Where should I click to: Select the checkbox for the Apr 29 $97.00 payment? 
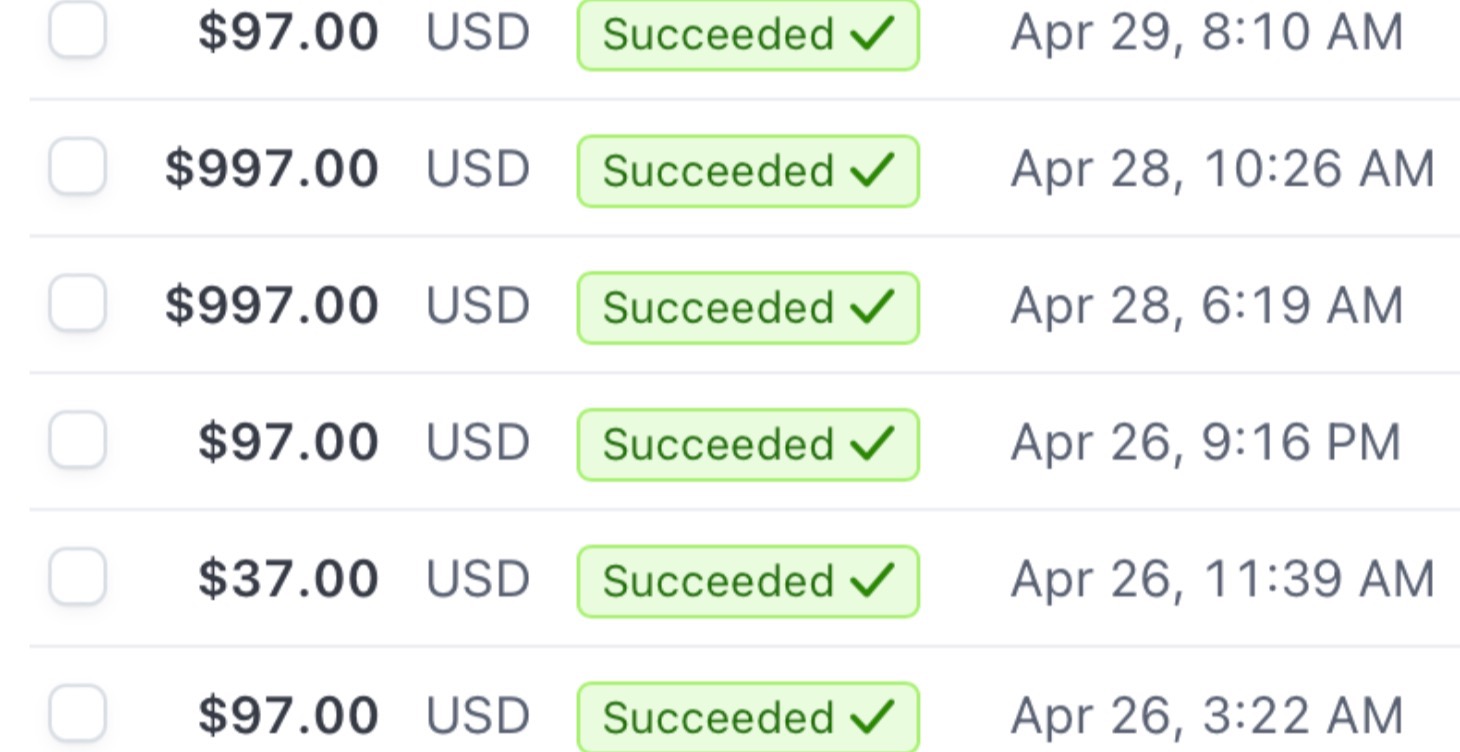(x=77, y=30)
